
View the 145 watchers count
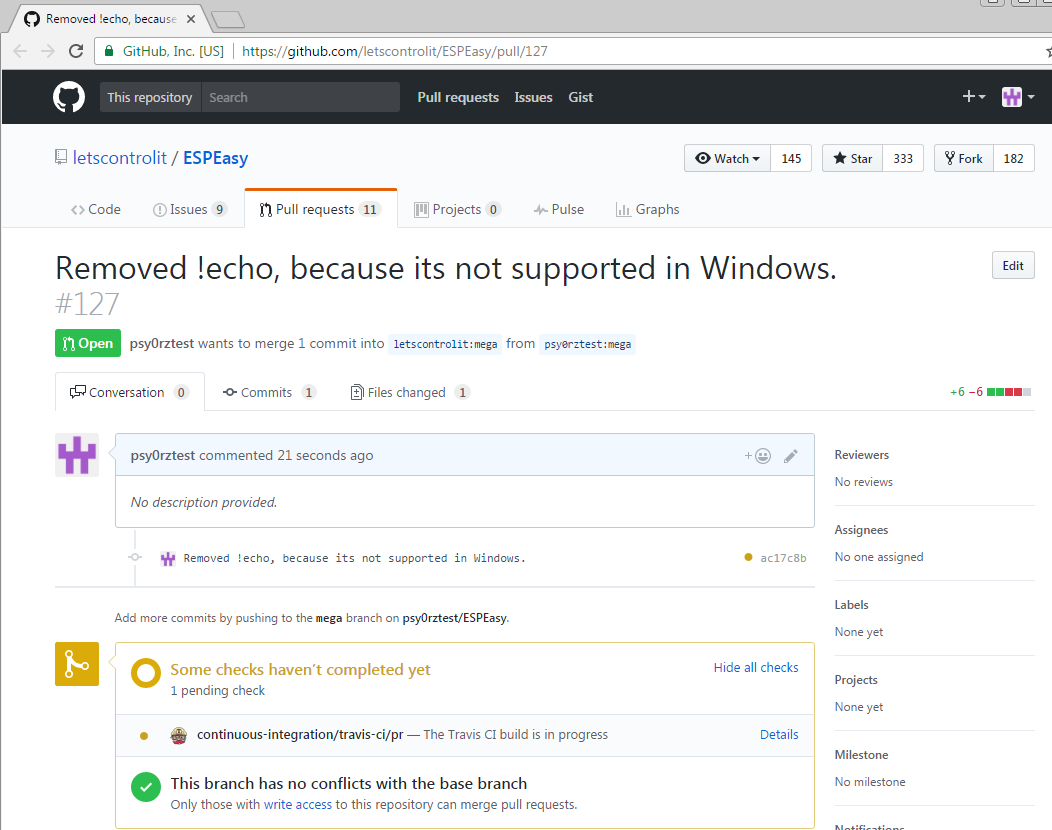(x=791, y=158)
